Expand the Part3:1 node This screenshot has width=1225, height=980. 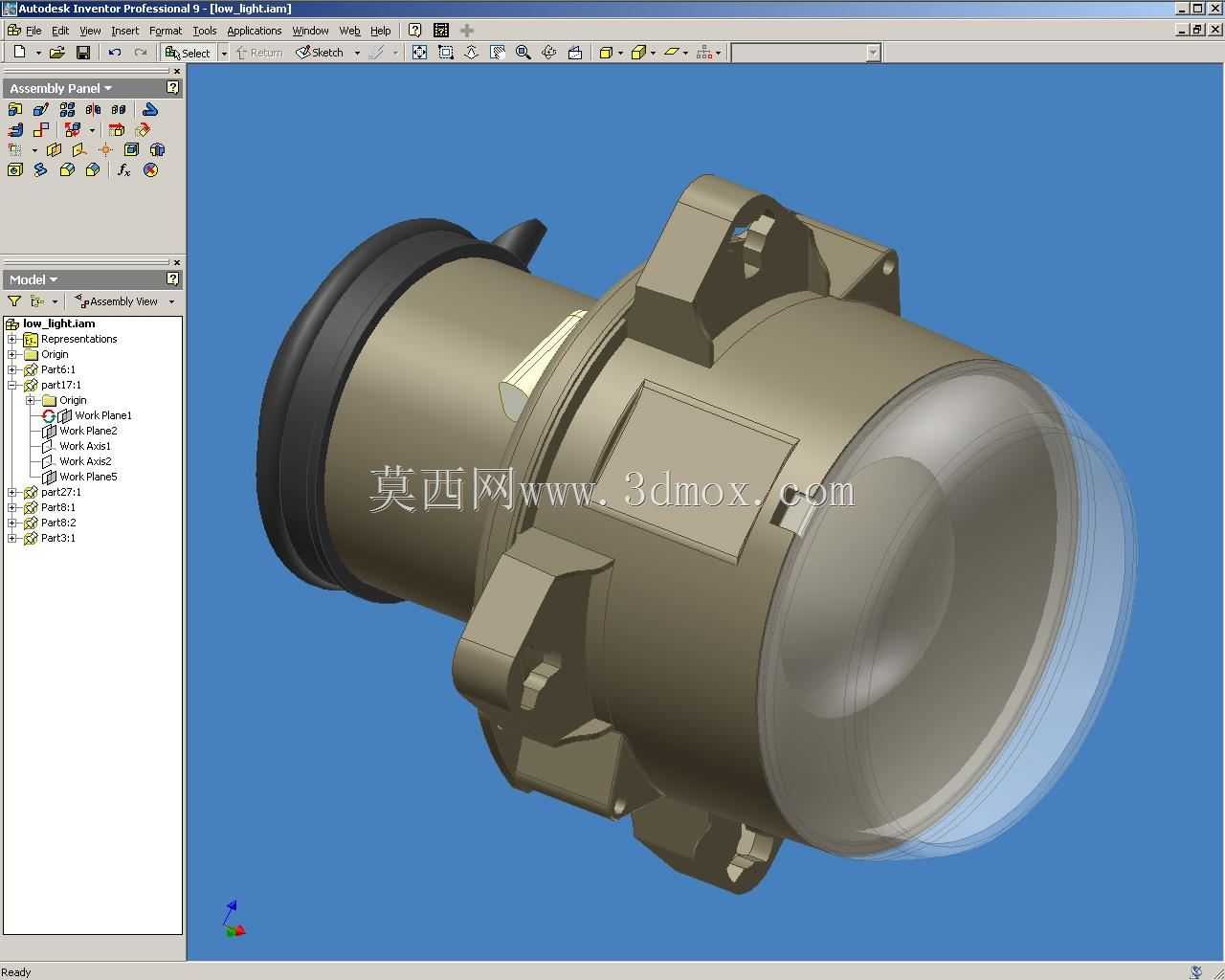pos(12,538)
